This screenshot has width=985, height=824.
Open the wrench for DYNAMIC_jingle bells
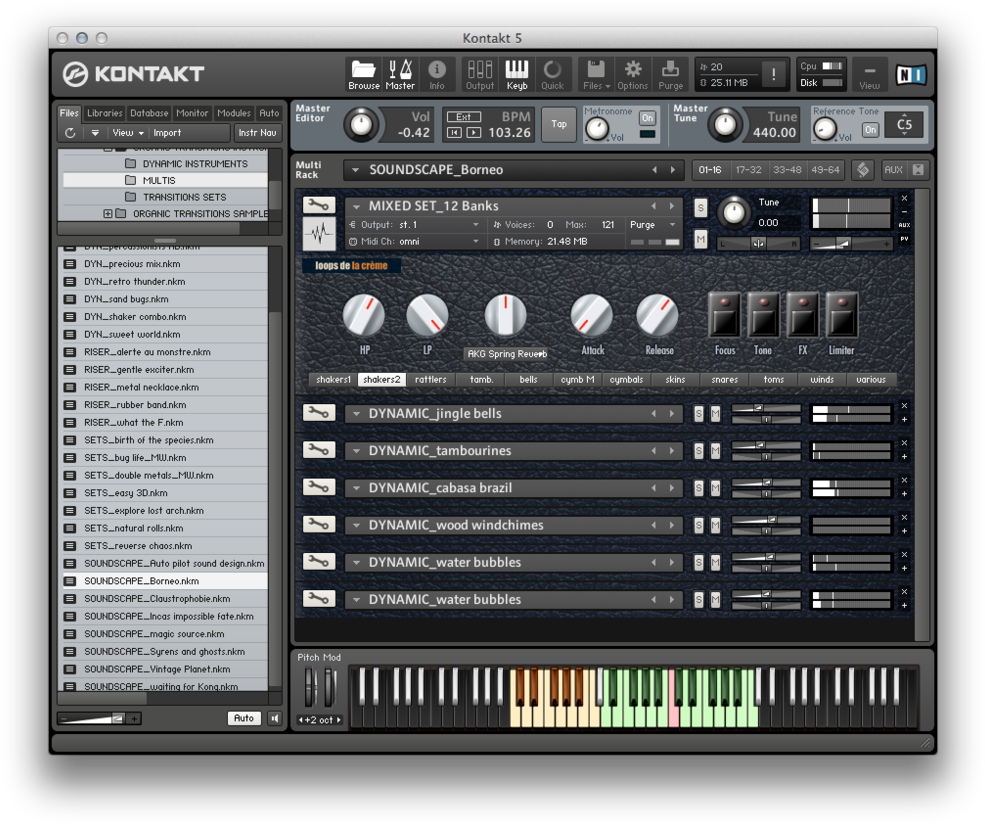[x=319, y=413]
